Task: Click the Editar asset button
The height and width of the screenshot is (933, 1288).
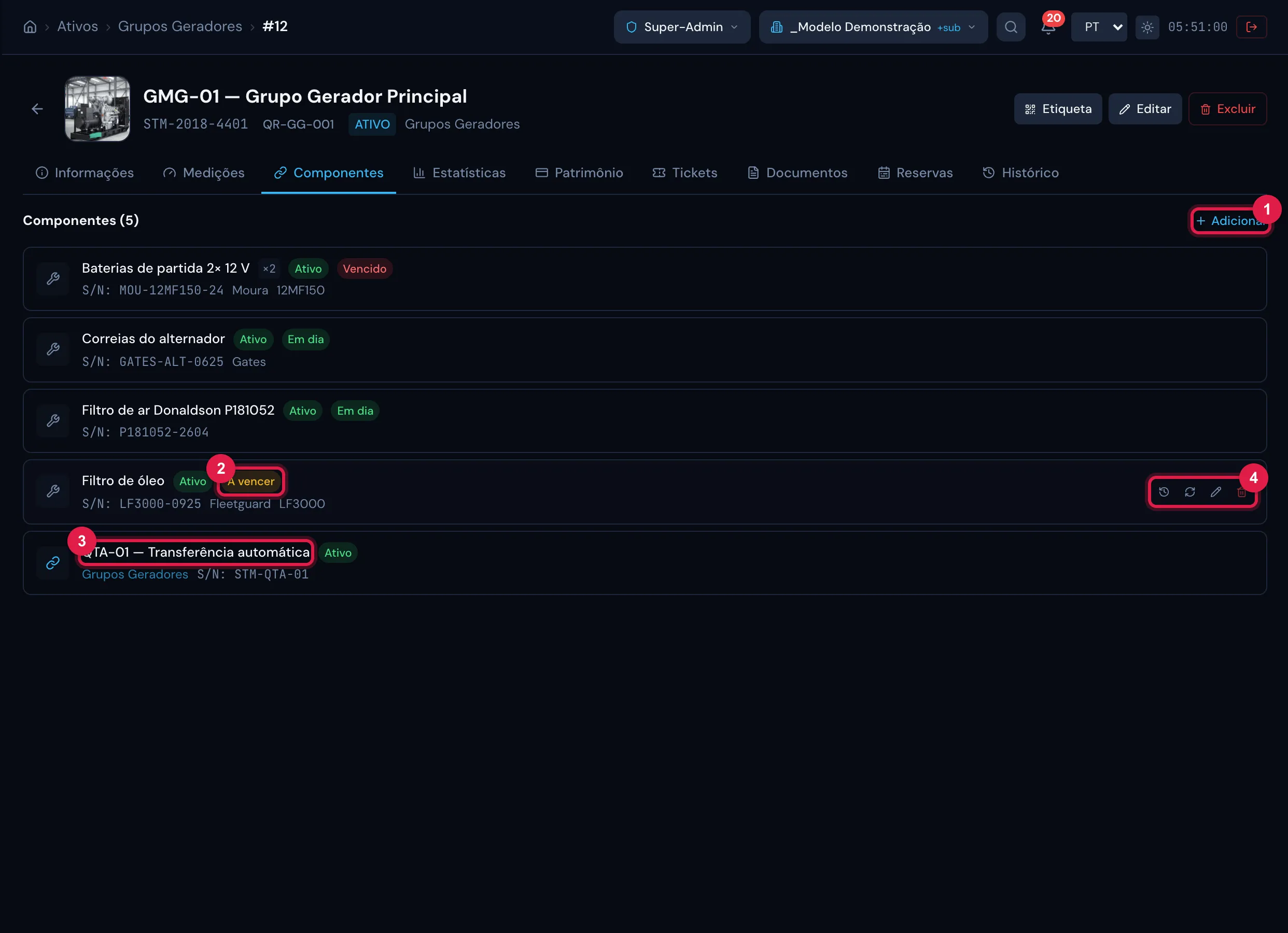Action: (1145, 109)
